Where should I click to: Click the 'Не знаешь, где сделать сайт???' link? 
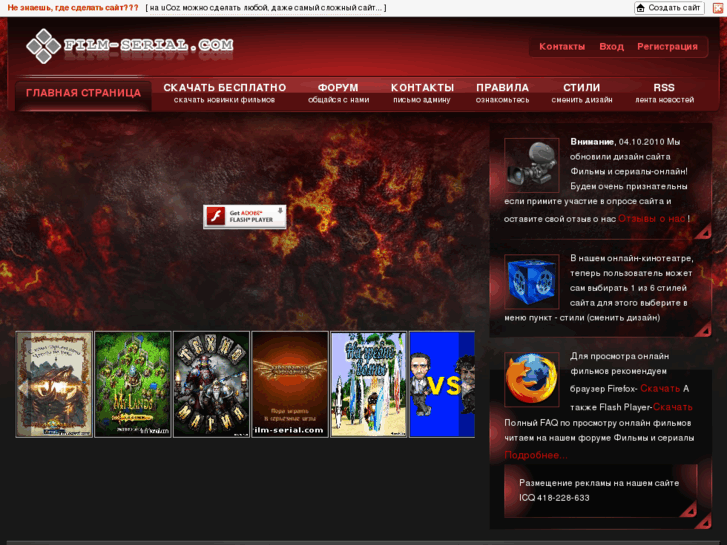pos(73,8)
